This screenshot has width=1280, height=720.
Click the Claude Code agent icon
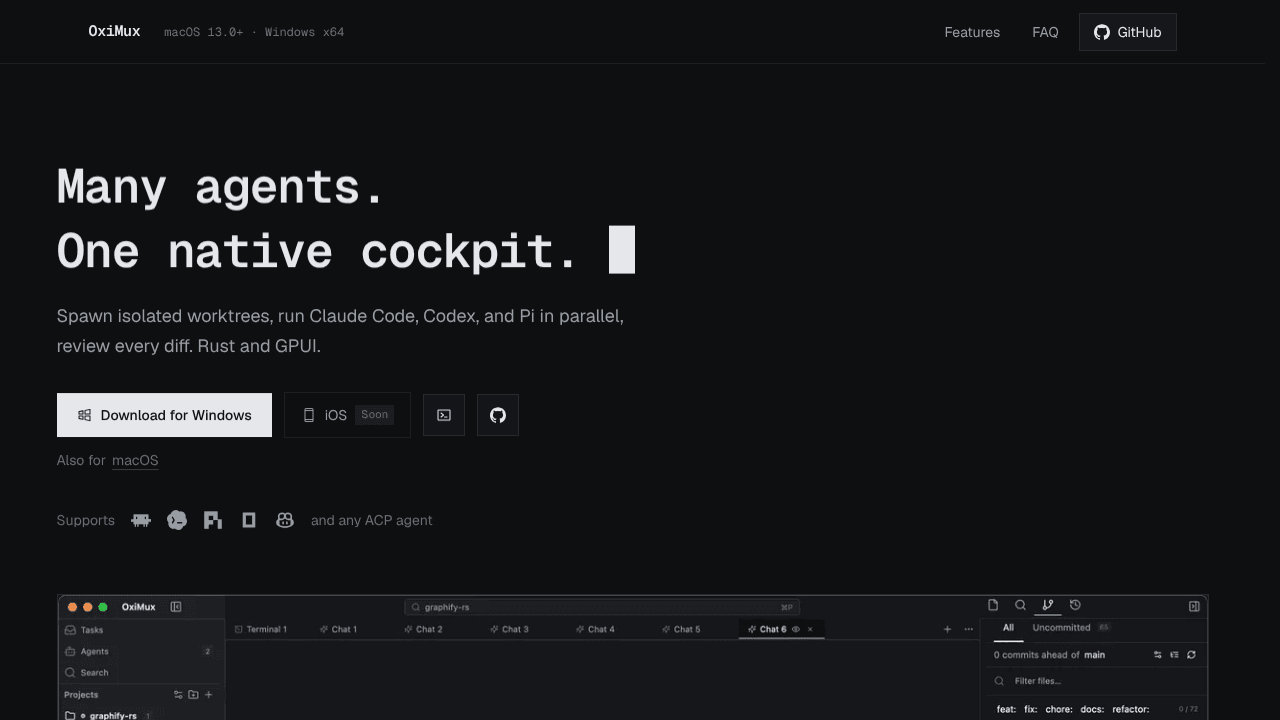141,520
